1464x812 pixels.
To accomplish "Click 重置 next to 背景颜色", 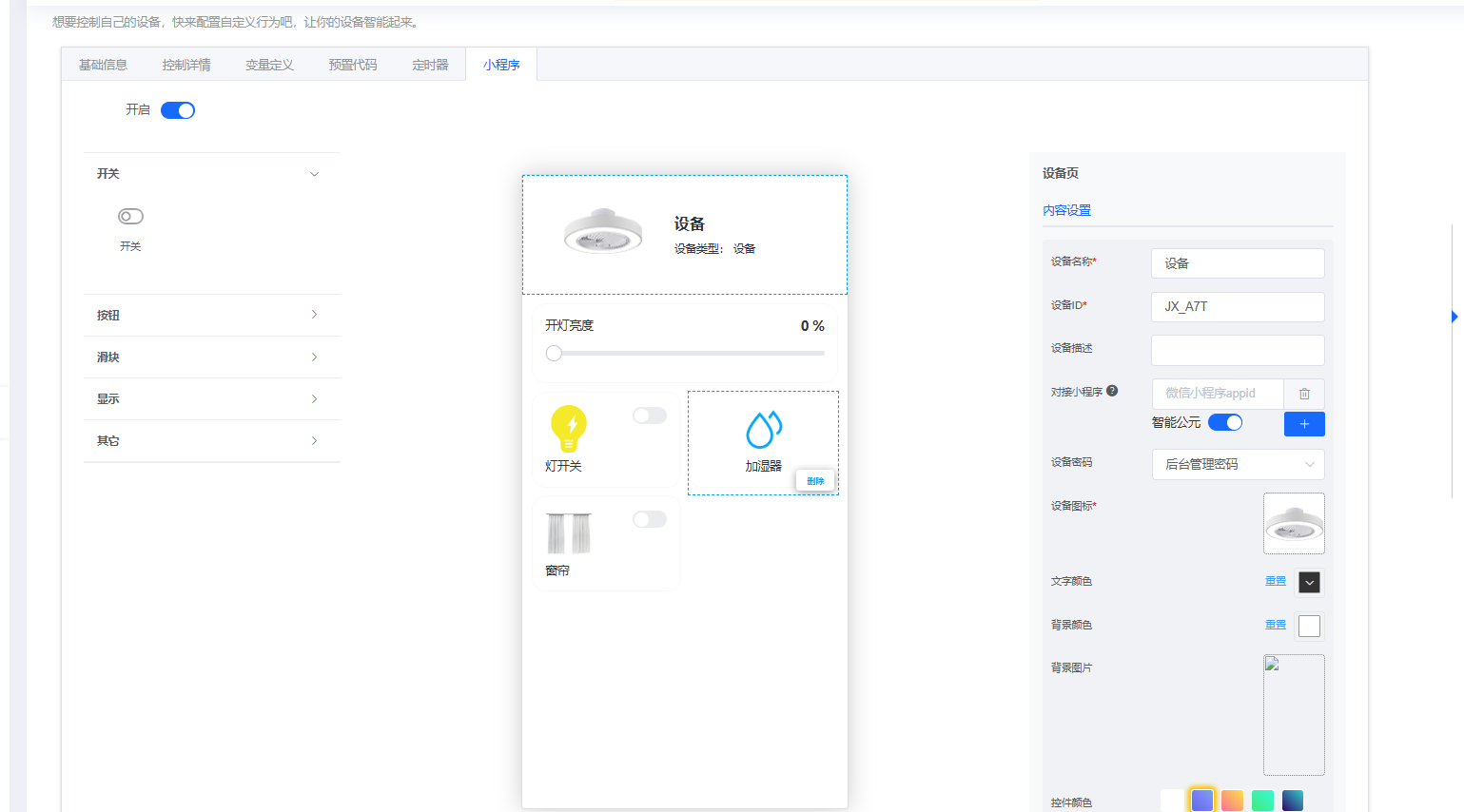I will (x=1276, y=625).
